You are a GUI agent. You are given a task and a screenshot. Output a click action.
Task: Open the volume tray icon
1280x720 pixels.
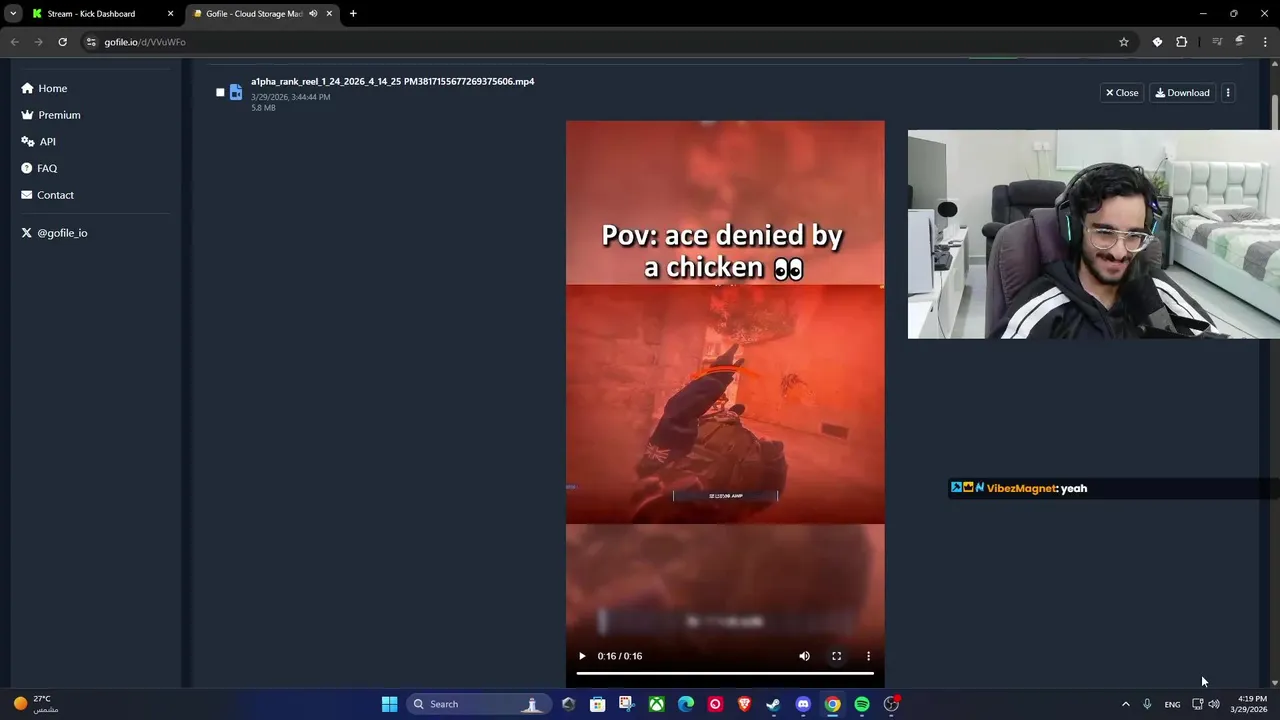(1214, 704)
